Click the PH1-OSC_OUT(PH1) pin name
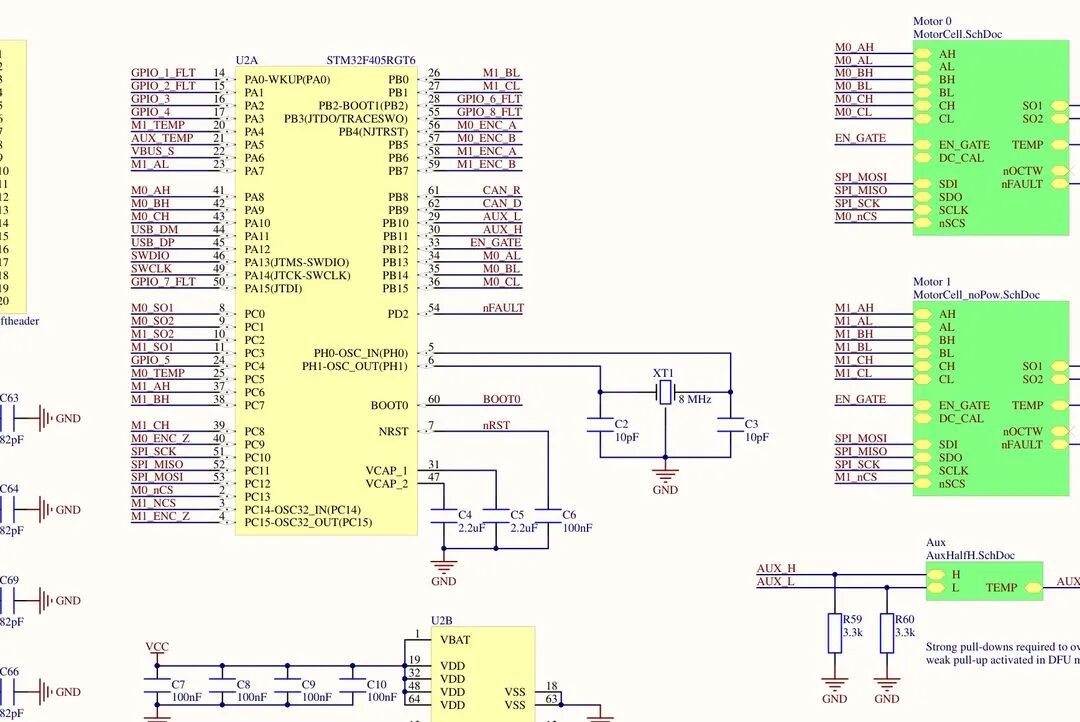This screenshot has height=722, width=1080. 355,367
